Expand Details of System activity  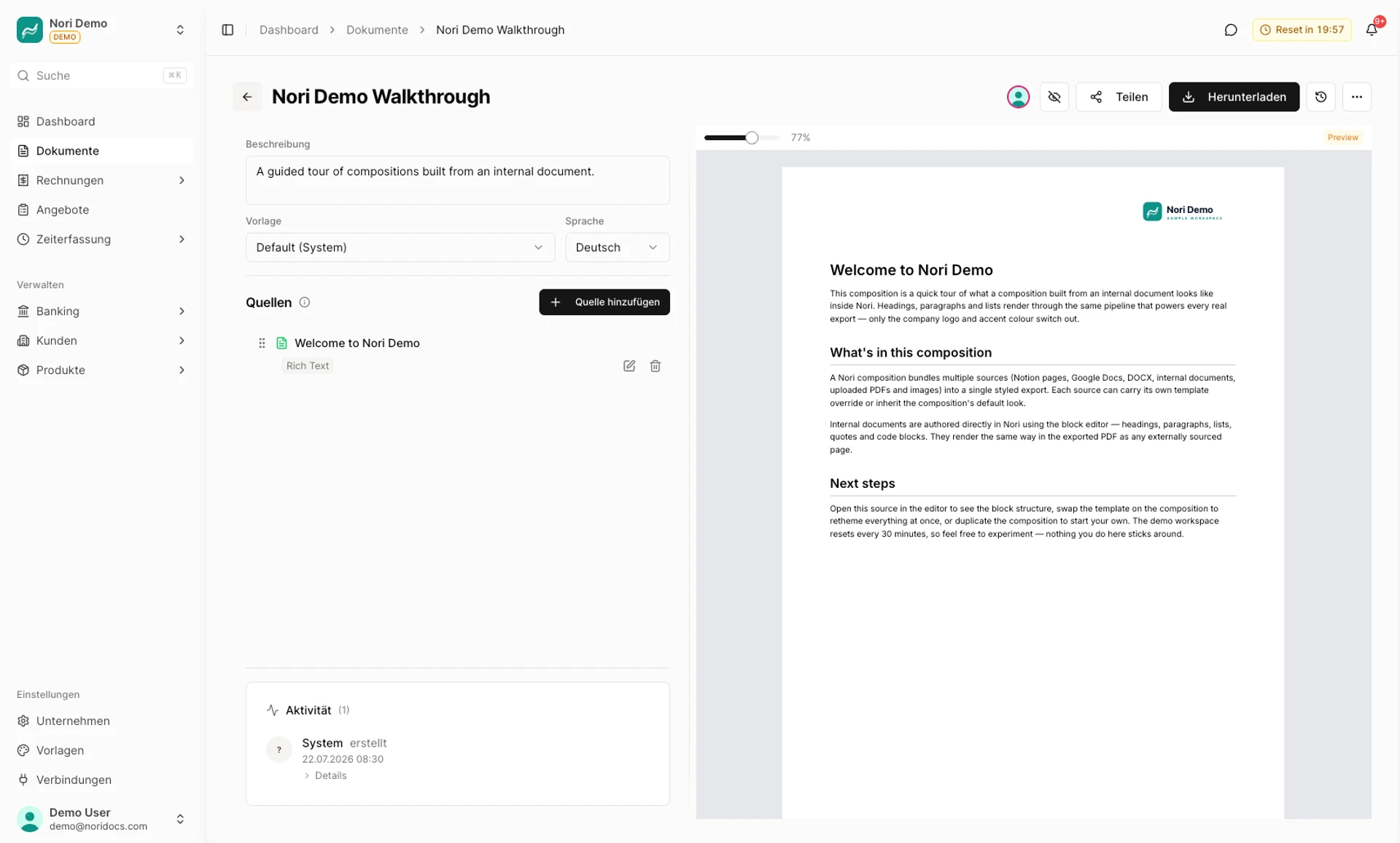click(x=325, y=776)
